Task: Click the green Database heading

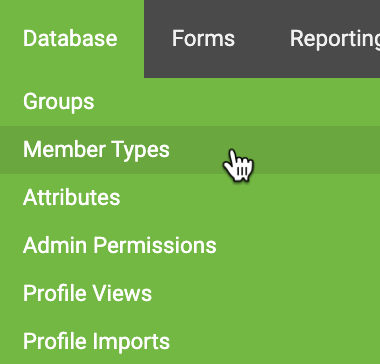Action: 72,39
